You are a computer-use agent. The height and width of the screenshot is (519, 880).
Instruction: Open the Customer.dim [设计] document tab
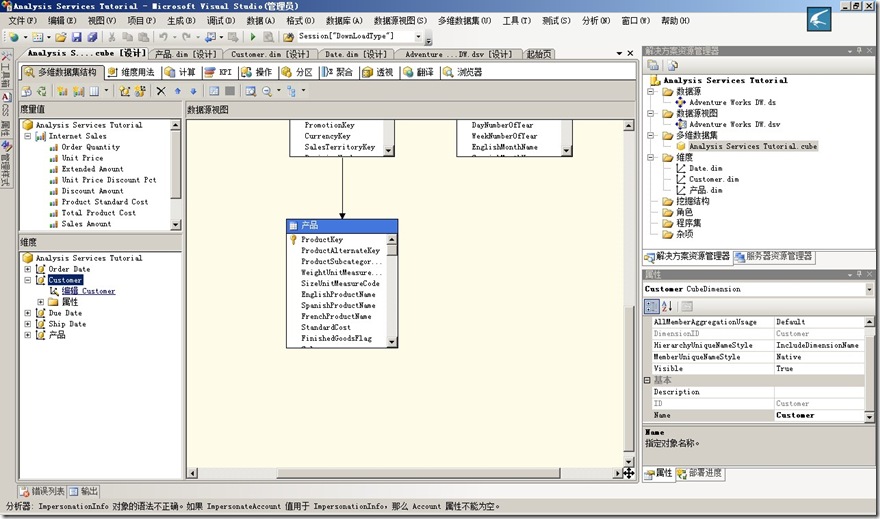(x=270, y=54)
